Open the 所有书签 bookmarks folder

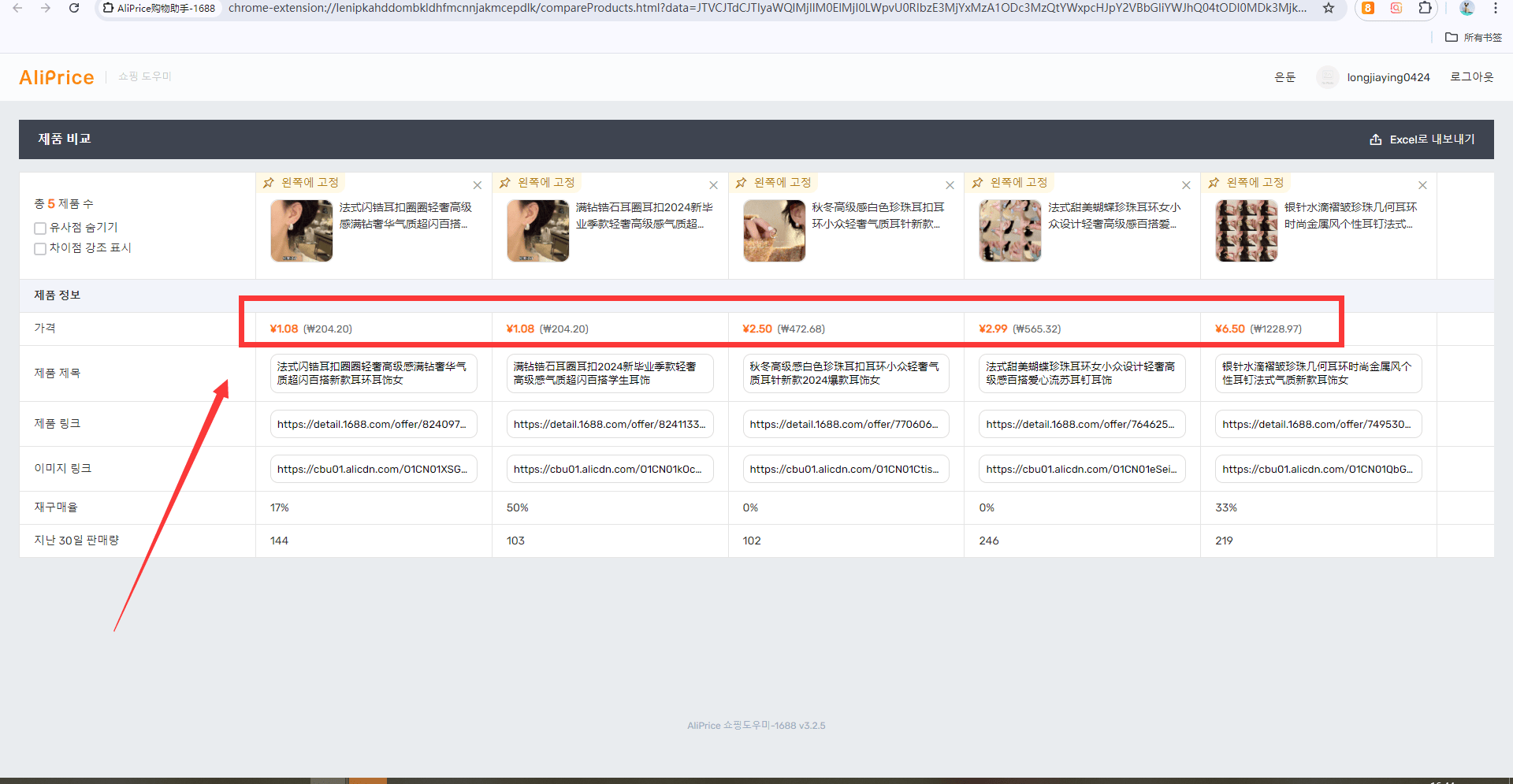[x=1474, y=37]
